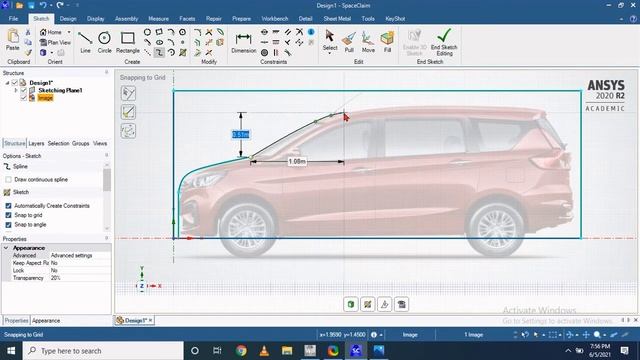
Task: Activate the Pull tool
Action: tap(349, 42)
